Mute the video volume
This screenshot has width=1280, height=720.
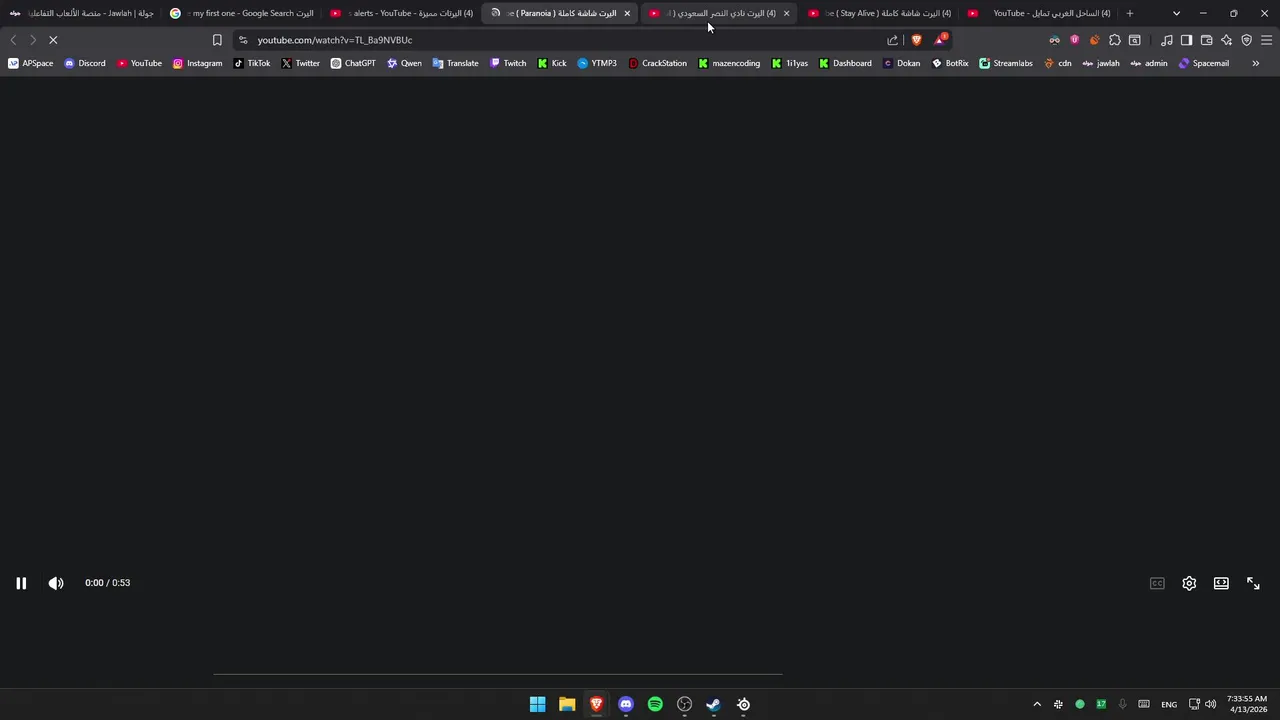pos(56,583)
